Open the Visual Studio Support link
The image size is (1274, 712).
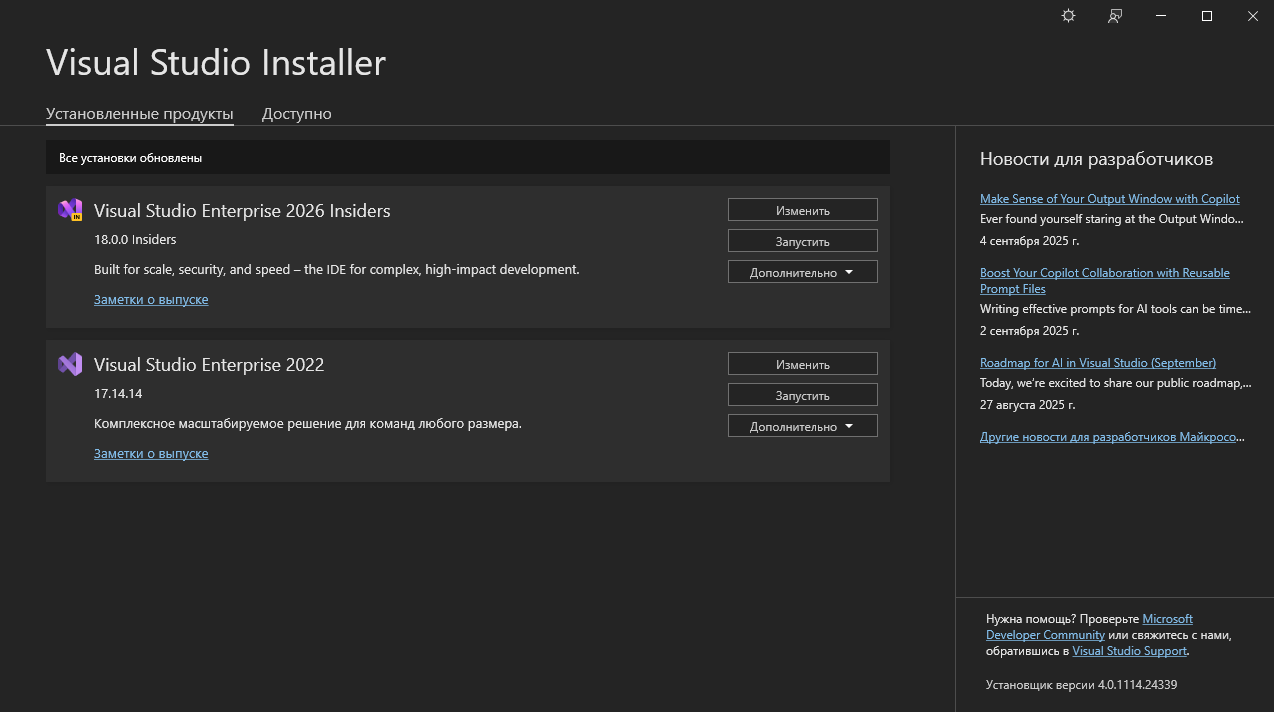[1130, 651]
